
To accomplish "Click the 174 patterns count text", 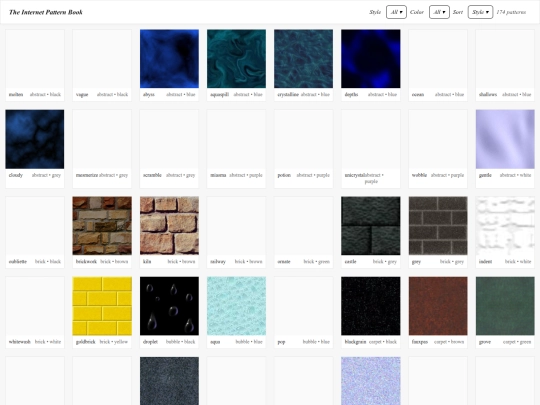I will point(511,12).
